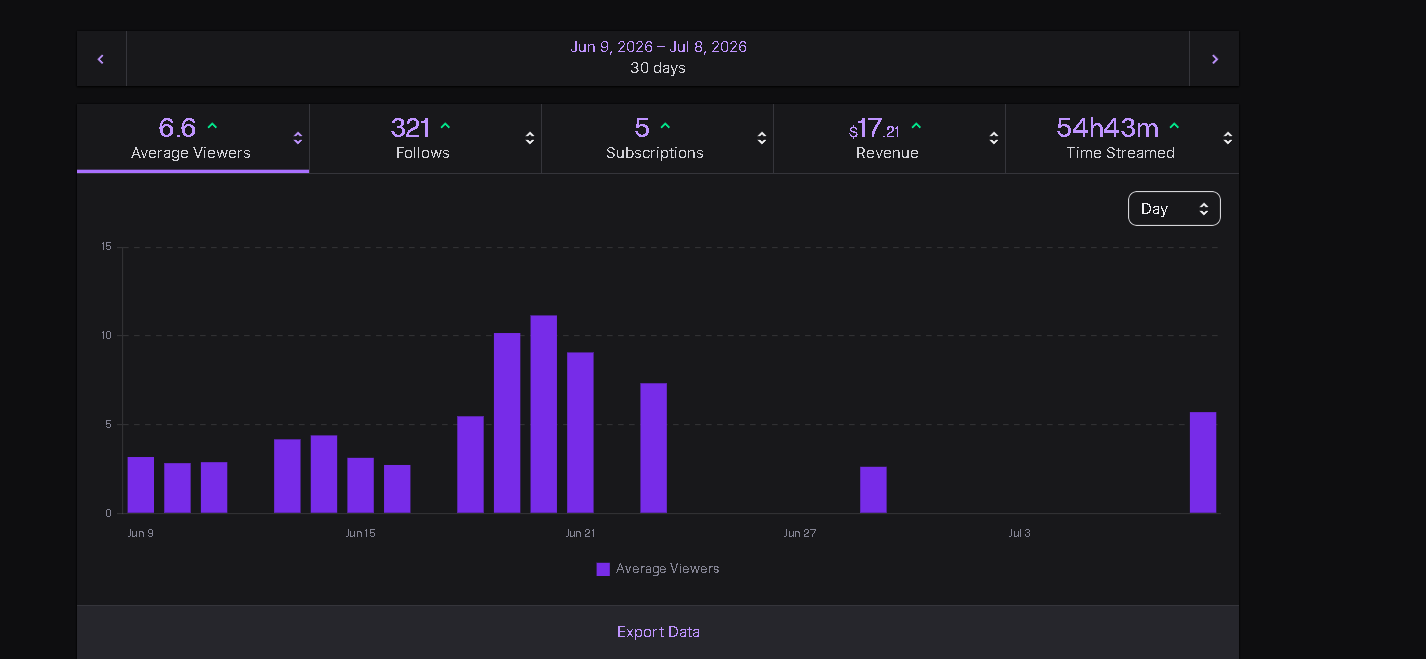
Task: Open Subscriptions metric selector arrows
Action: click(762, 139)
